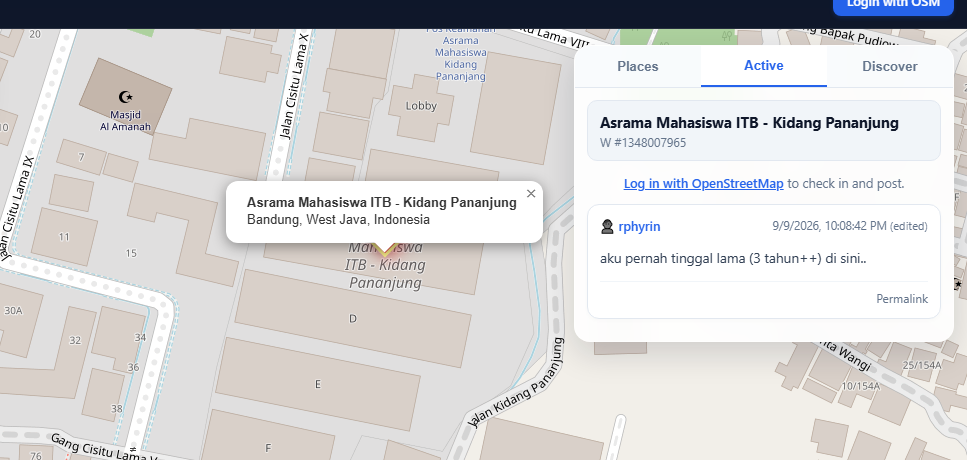
Task: Click the comment timestamp 9/9/2026
Action: pos(829,226)
